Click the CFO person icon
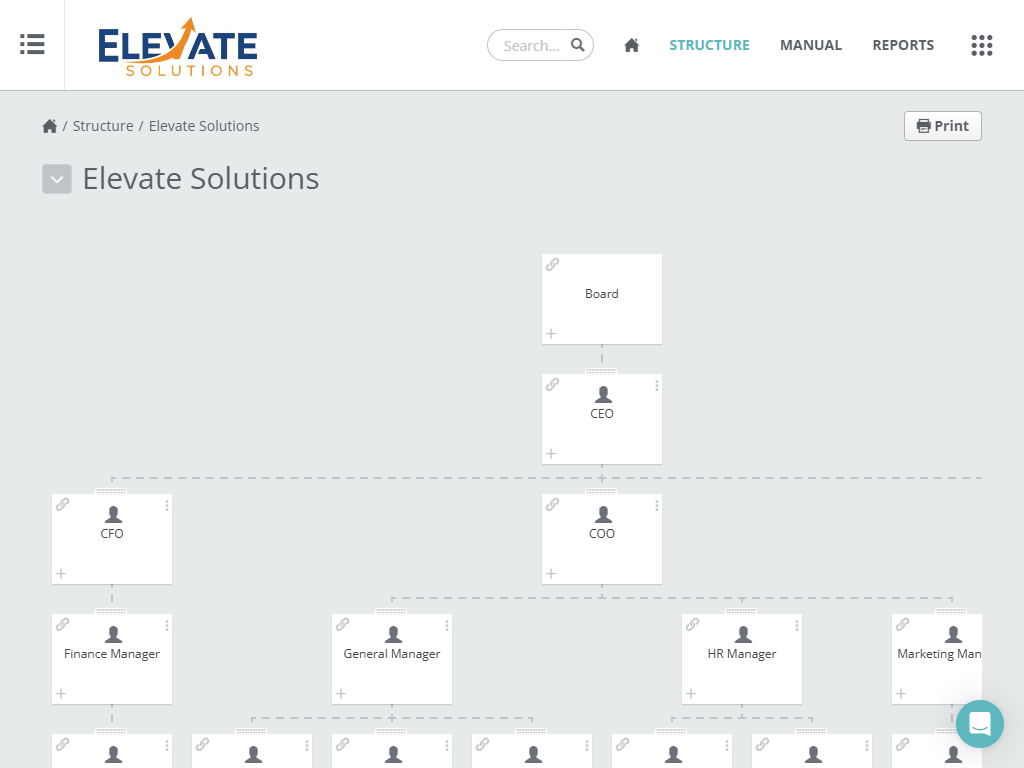The image size is (1024, 768). coord(113,514)
